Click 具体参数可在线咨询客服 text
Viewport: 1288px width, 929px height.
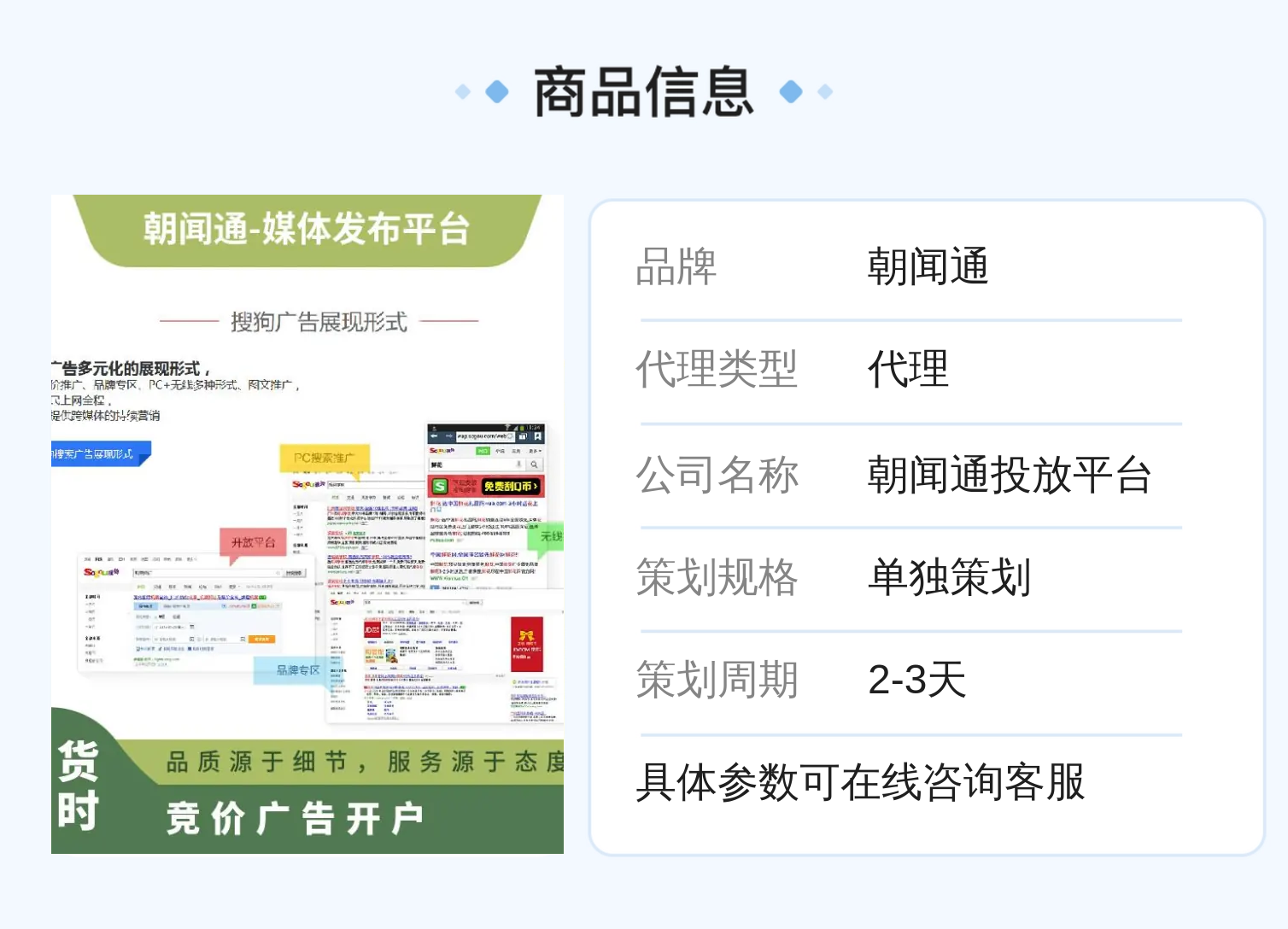[860, 782]
